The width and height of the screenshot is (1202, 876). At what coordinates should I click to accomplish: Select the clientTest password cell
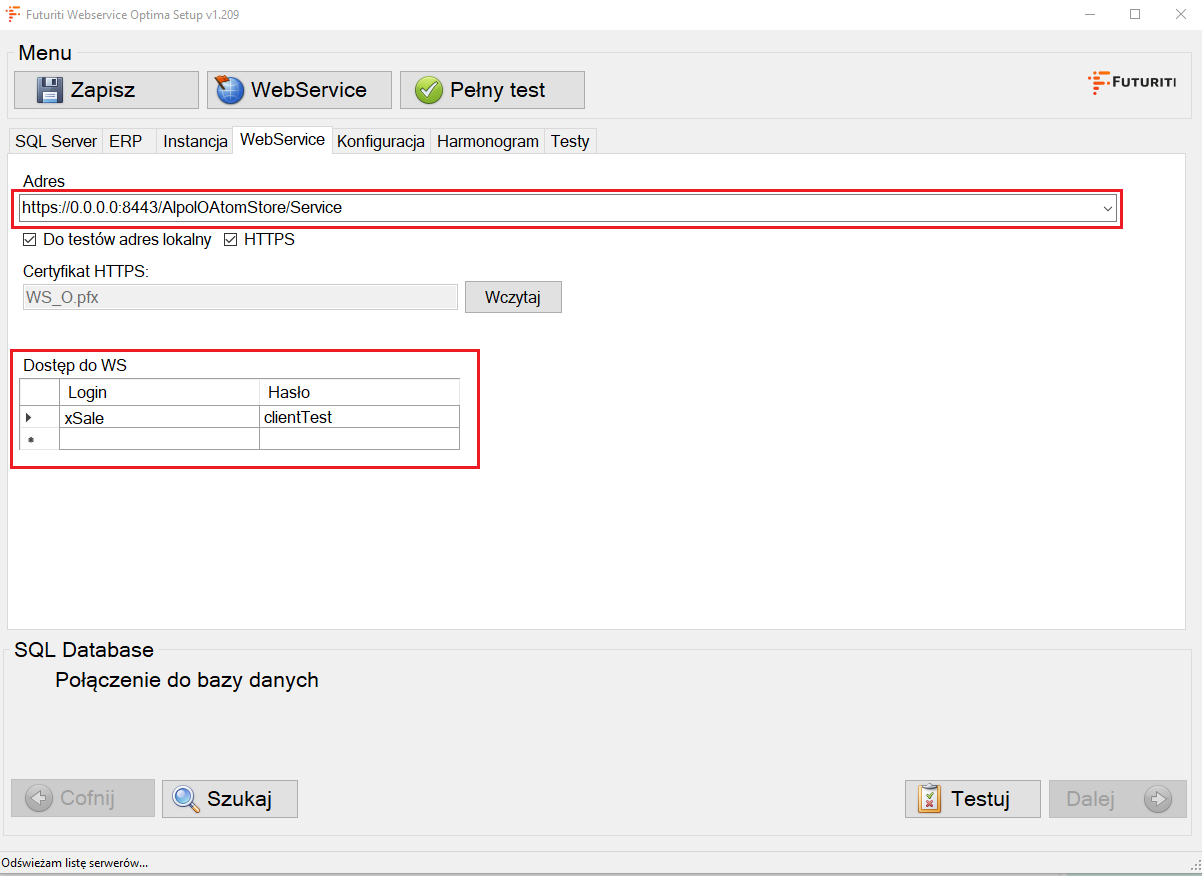click(x=359, y=417)
